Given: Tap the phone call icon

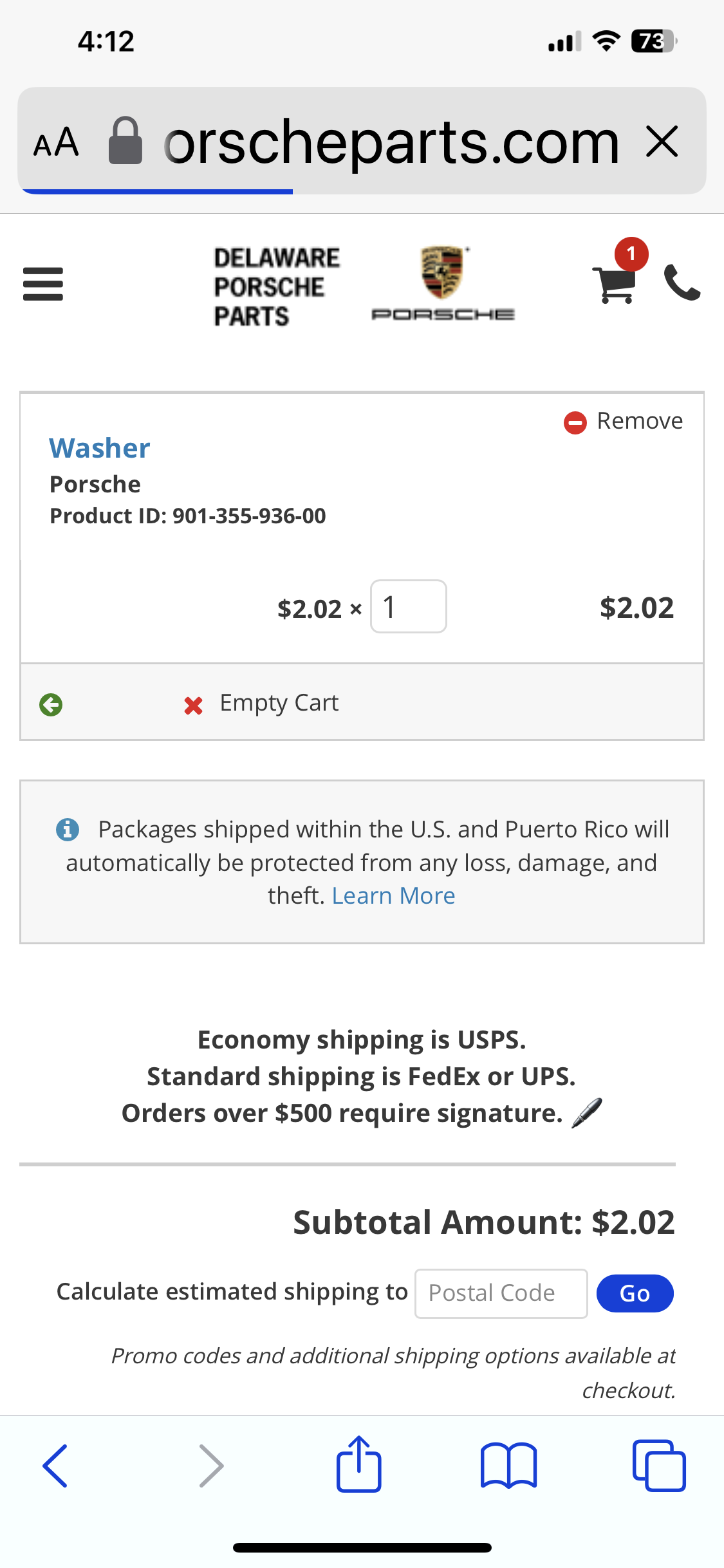Looking at the screenshot, I should coord(682,283).
